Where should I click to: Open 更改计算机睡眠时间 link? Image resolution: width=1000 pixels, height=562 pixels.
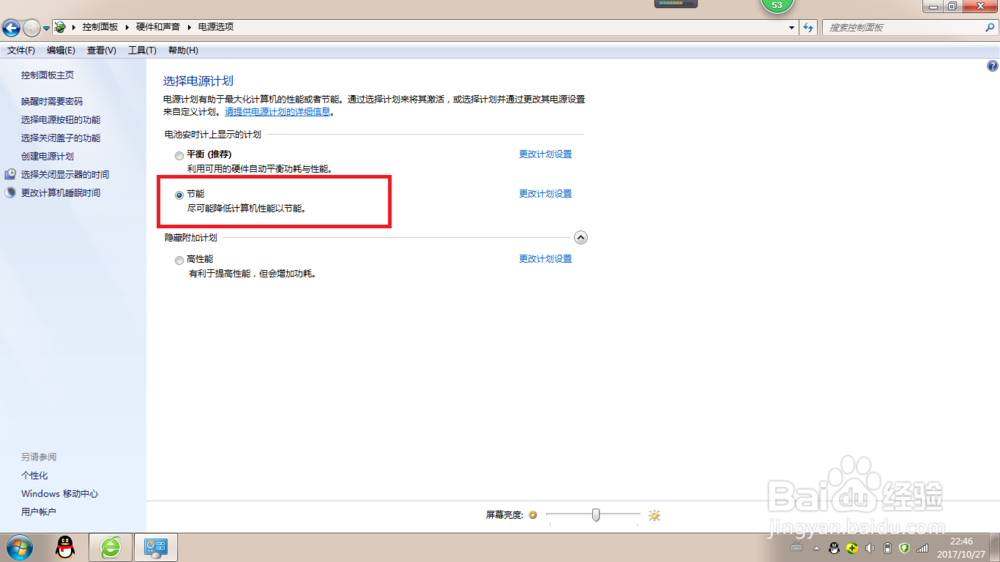[61, 193]
